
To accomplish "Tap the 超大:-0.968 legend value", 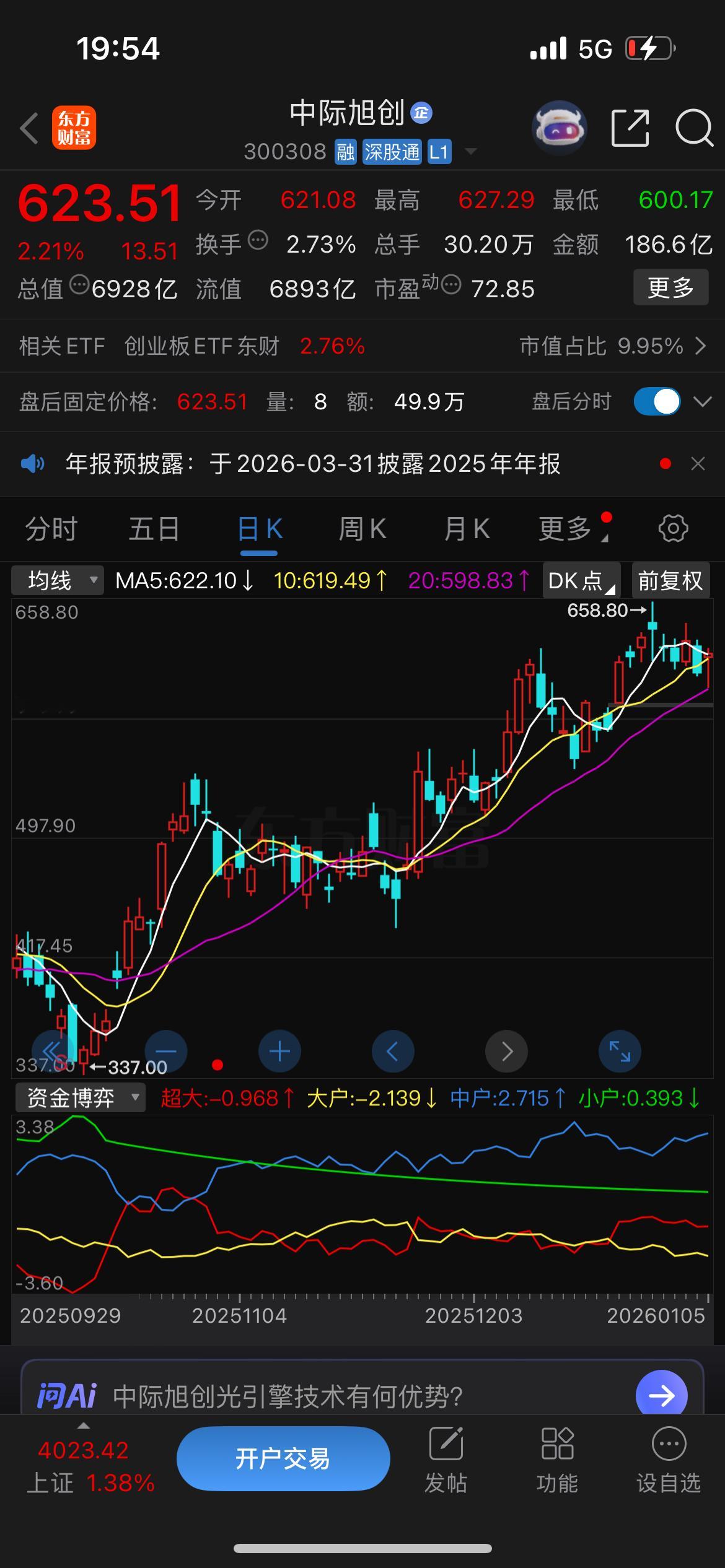I will [x=227, y=1098].
